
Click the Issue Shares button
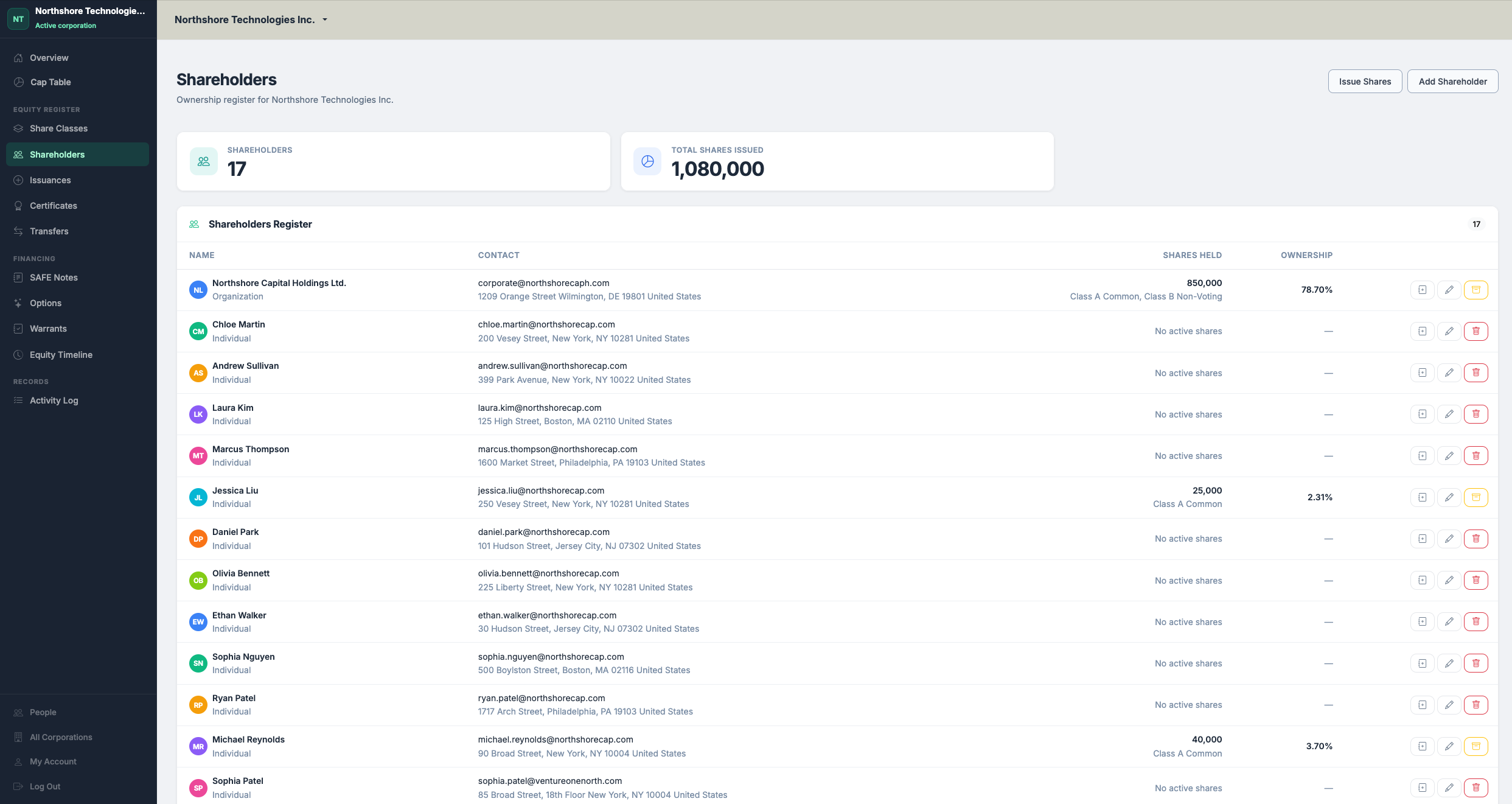click(x=1365, y=81)
